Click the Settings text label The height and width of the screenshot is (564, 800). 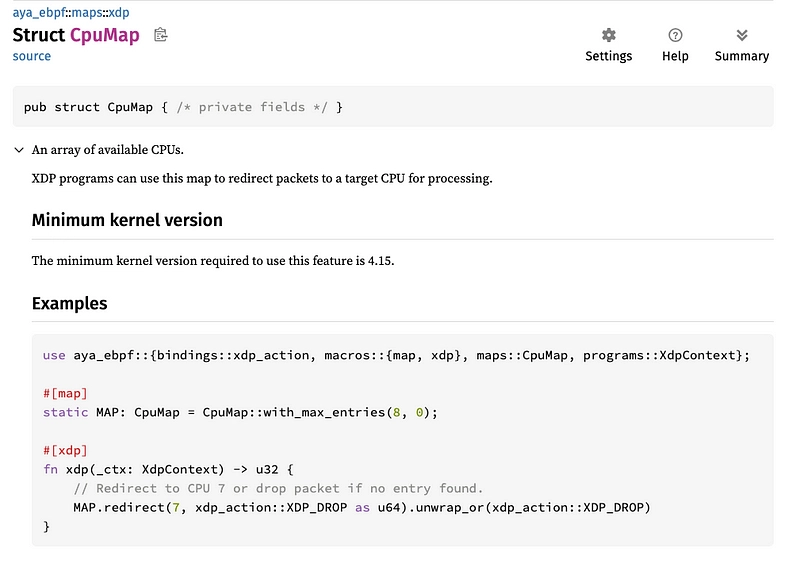608,56
